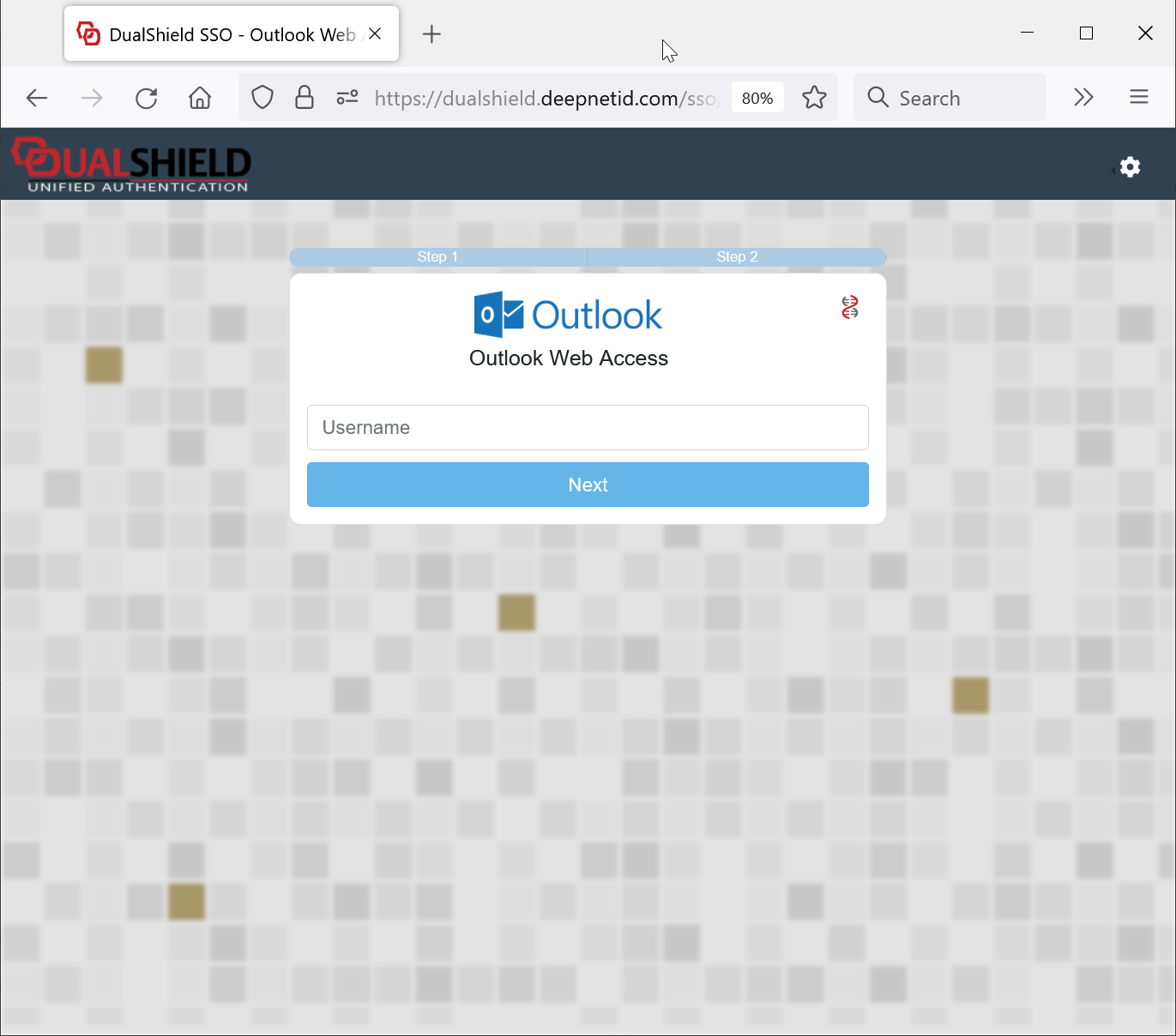
Task: Reset the 80% zoom level badge
Action: tap(757, 98)
